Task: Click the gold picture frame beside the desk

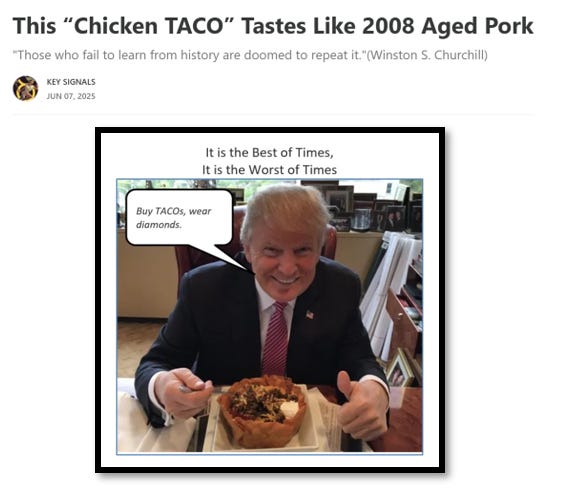Action: (400, 368)
